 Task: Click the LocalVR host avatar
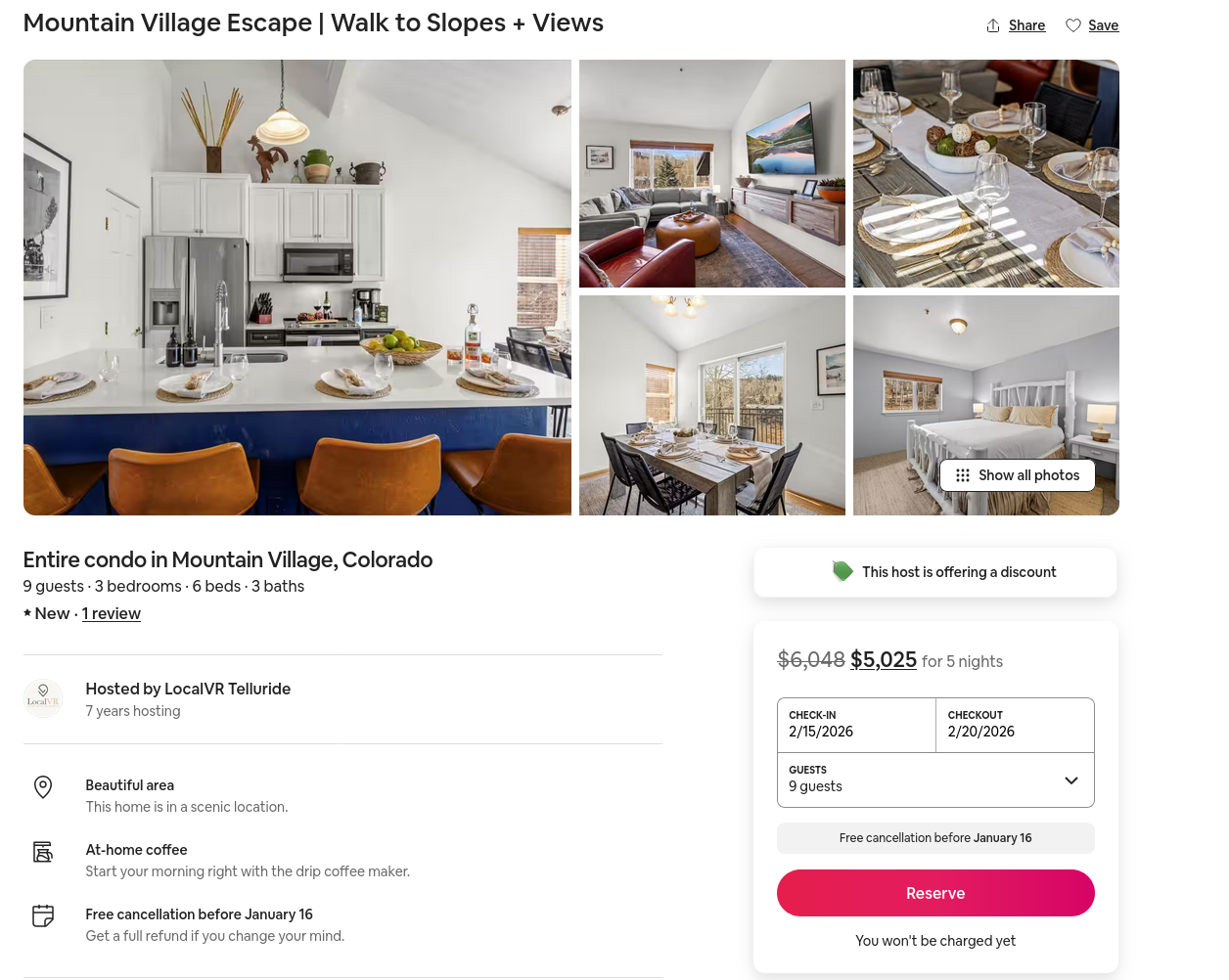(x=43, y=698)
